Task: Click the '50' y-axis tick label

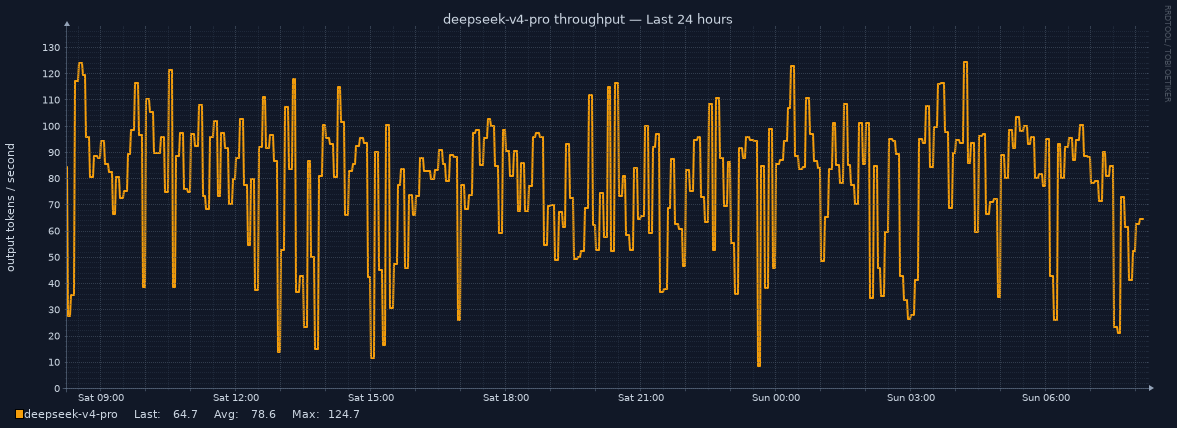Action: point(55,258)
